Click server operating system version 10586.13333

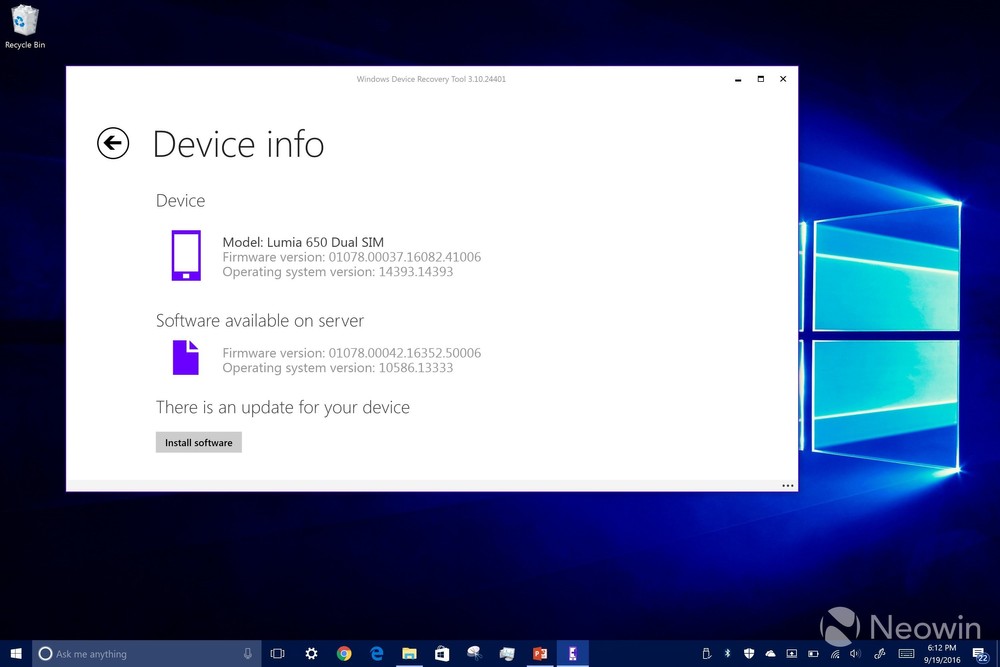(x=337, y=368)
